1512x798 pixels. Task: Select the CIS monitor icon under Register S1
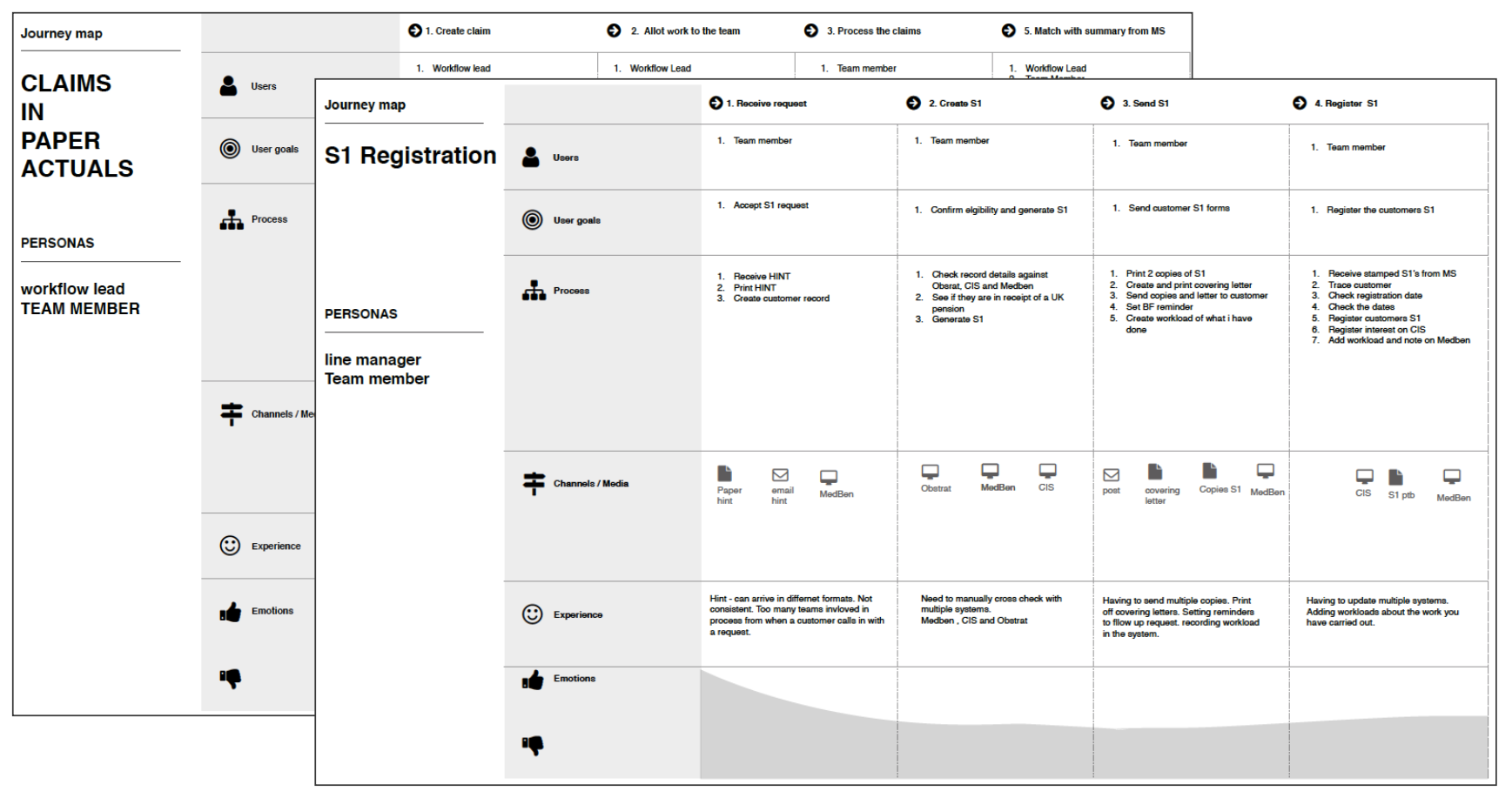1365,476
